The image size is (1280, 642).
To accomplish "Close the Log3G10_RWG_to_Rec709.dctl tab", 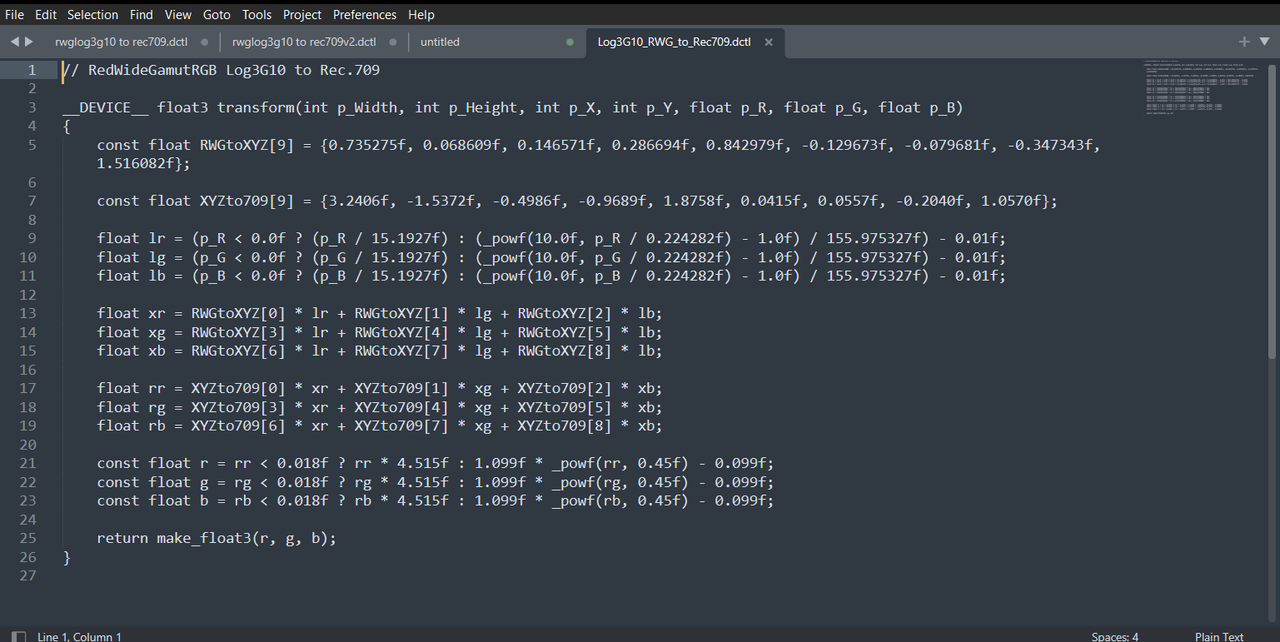I will tap(769, 42).
